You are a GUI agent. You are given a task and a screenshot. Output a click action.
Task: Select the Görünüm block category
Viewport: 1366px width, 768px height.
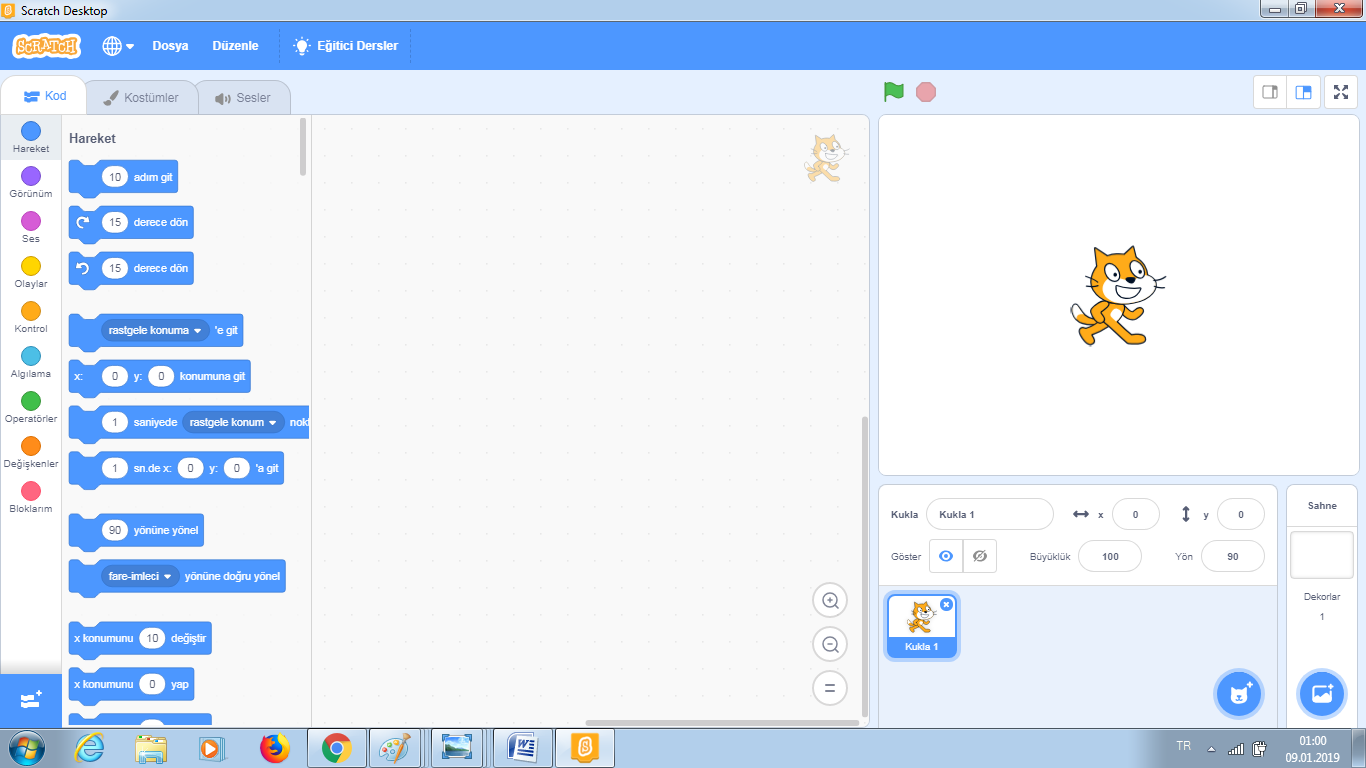coord(31,182)
